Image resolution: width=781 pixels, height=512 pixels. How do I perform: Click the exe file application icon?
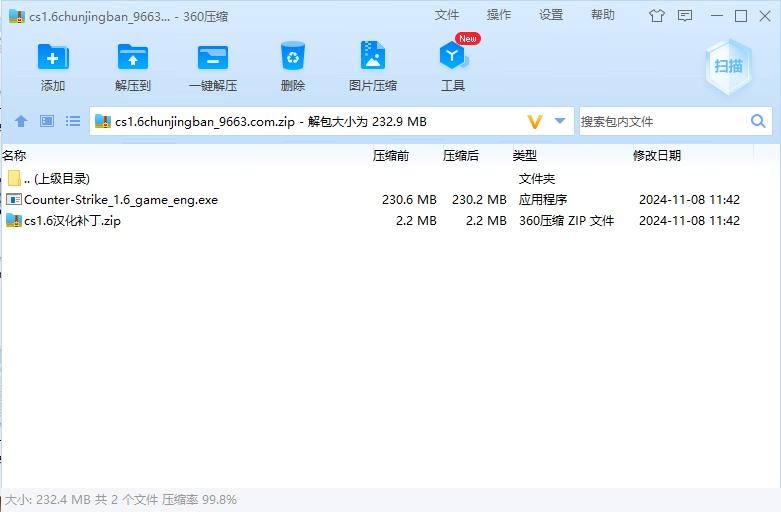pyautogui.click(x=13, y=200)
